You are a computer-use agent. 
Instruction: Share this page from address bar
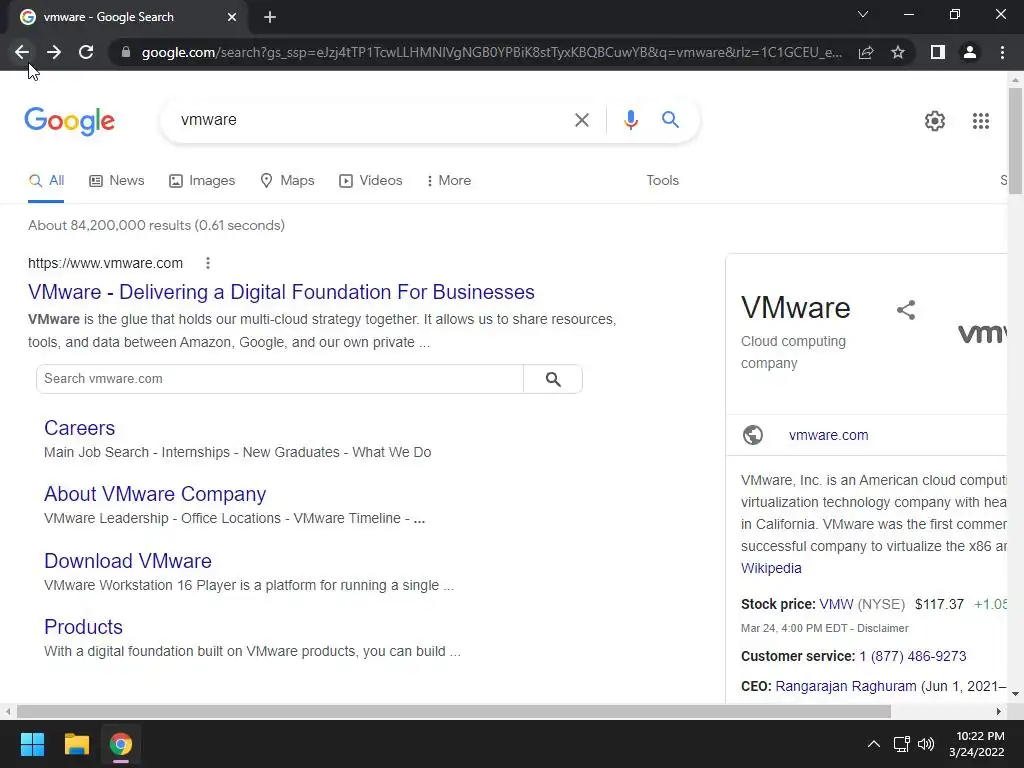point(866,52)
